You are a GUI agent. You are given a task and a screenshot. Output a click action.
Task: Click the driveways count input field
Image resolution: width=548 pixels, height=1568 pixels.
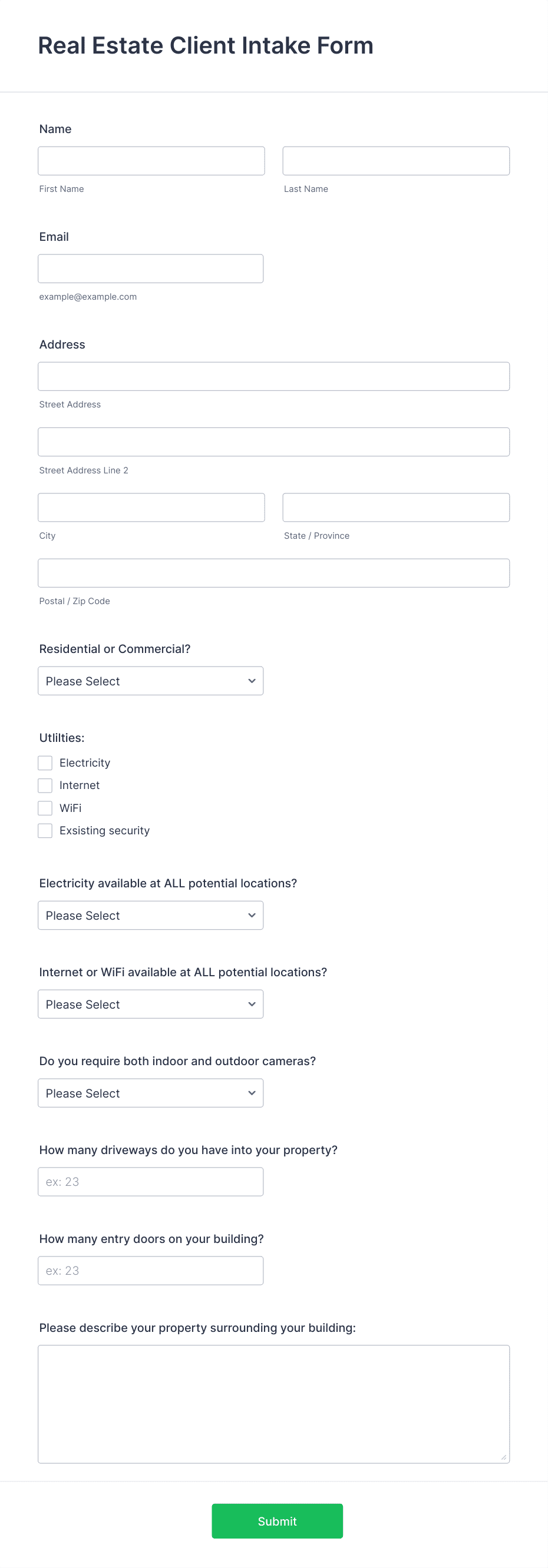point(150,1181)
